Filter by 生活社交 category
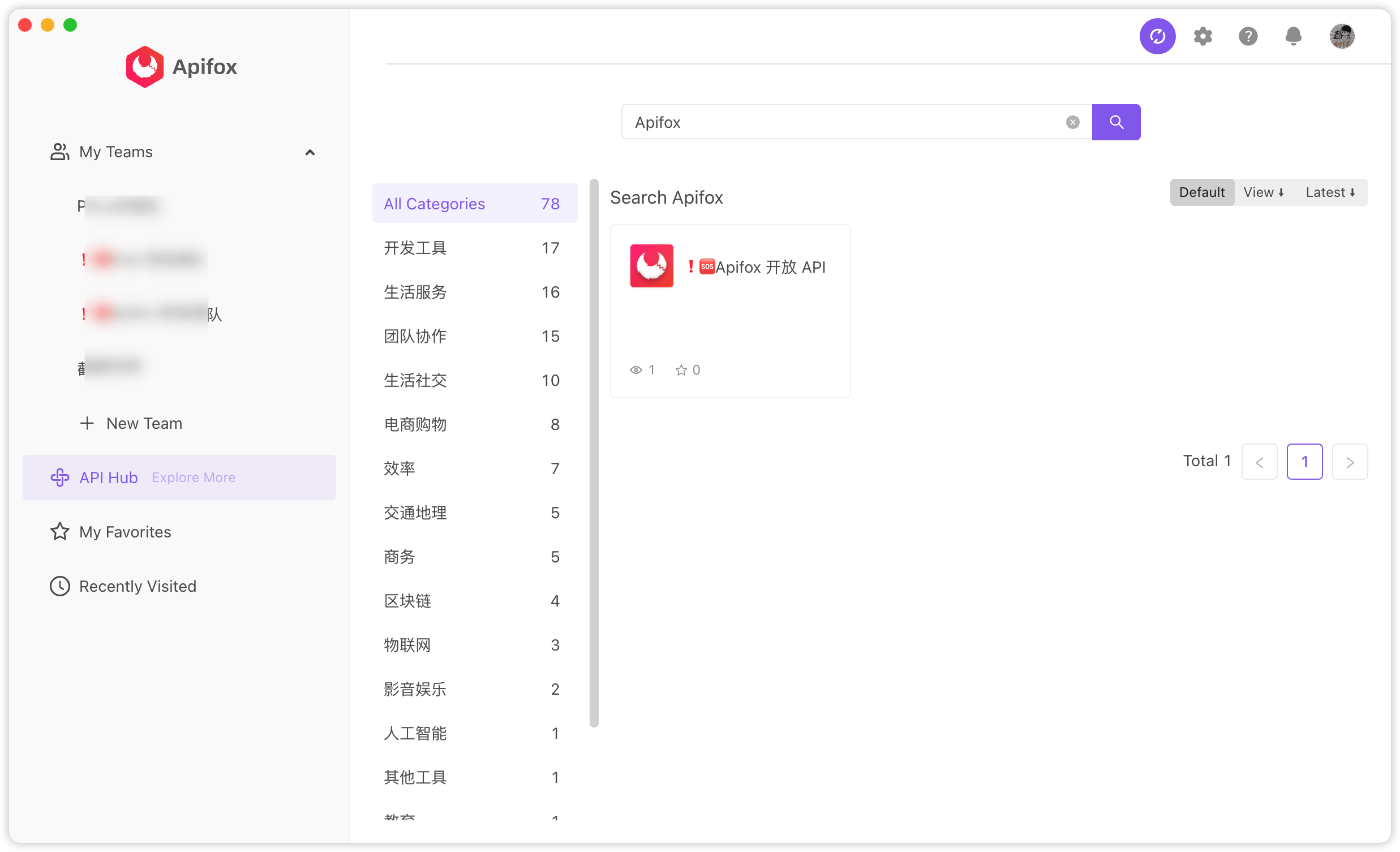Viewport: 1400px width, 852px height. [x=474, y=380]
